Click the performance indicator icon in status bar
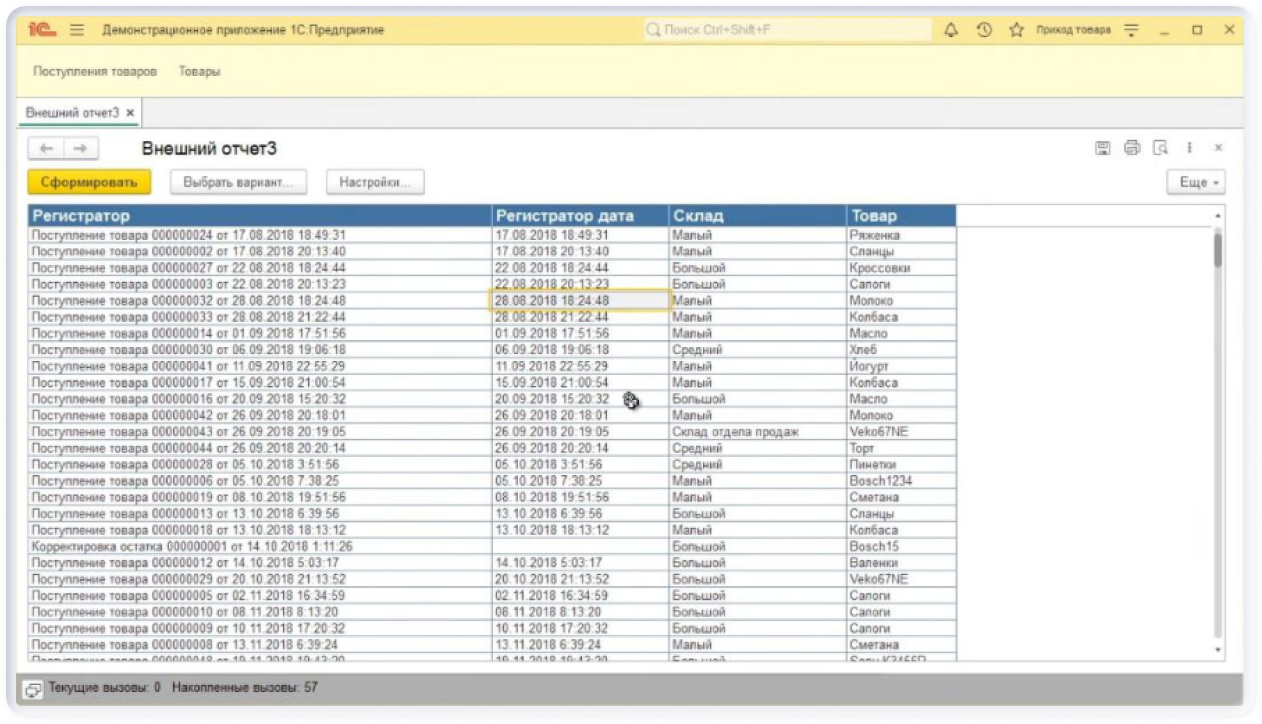Image resolution: width=1262 pixels, height=724 pixels. 33,689
